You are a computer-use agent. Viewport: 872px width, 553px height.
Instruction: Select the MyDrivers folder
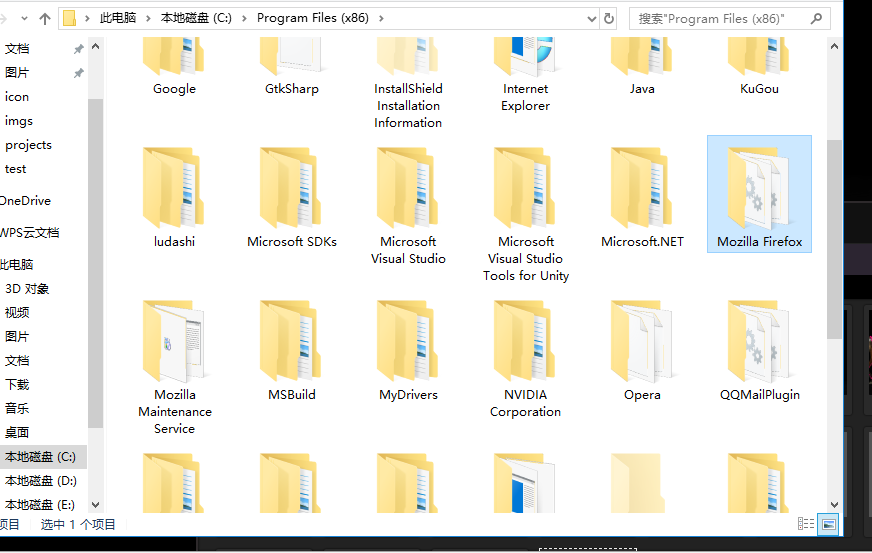click(x=408, y=350)
